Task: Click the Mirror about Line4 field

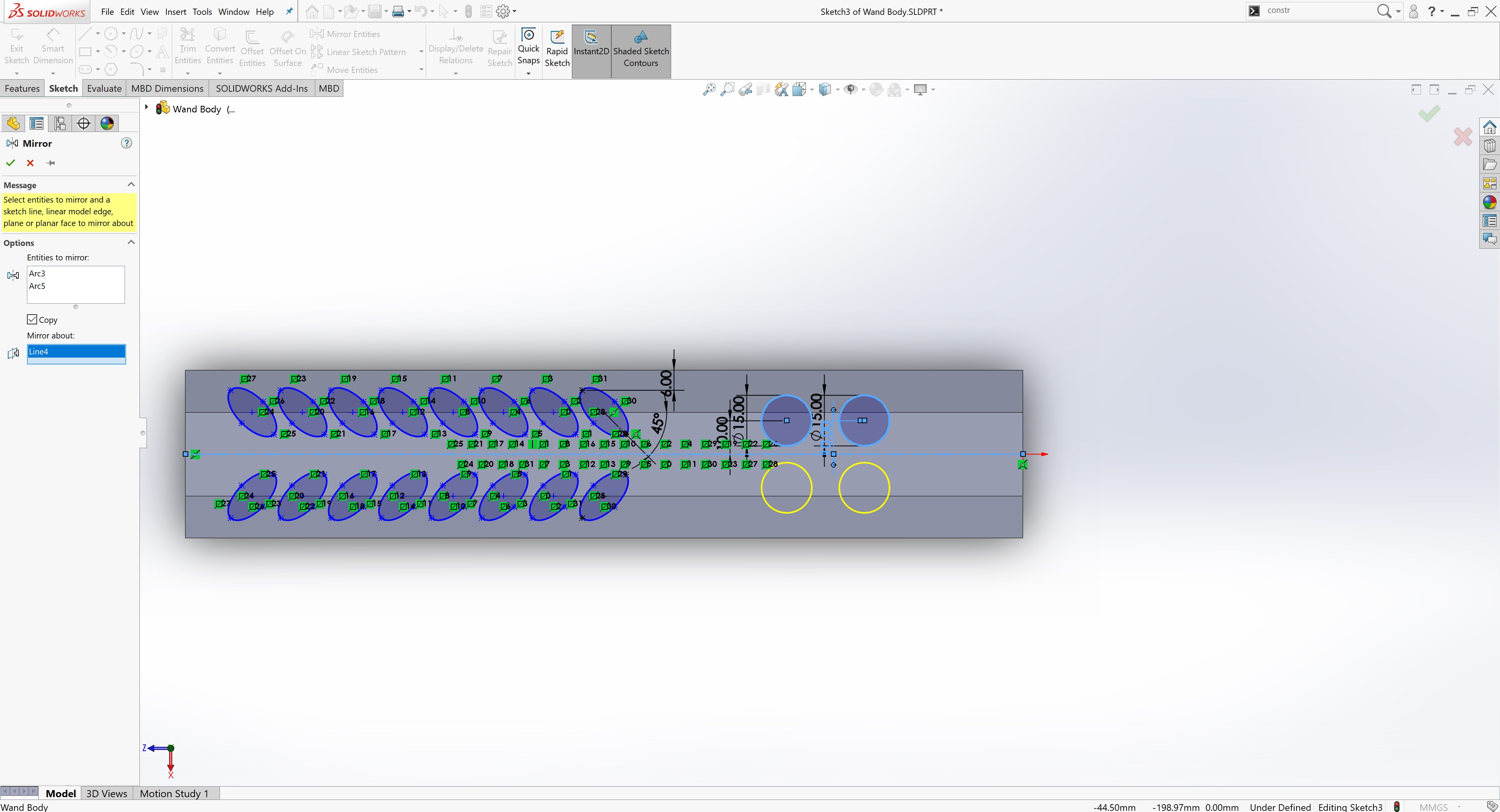Action: [76, 352]
